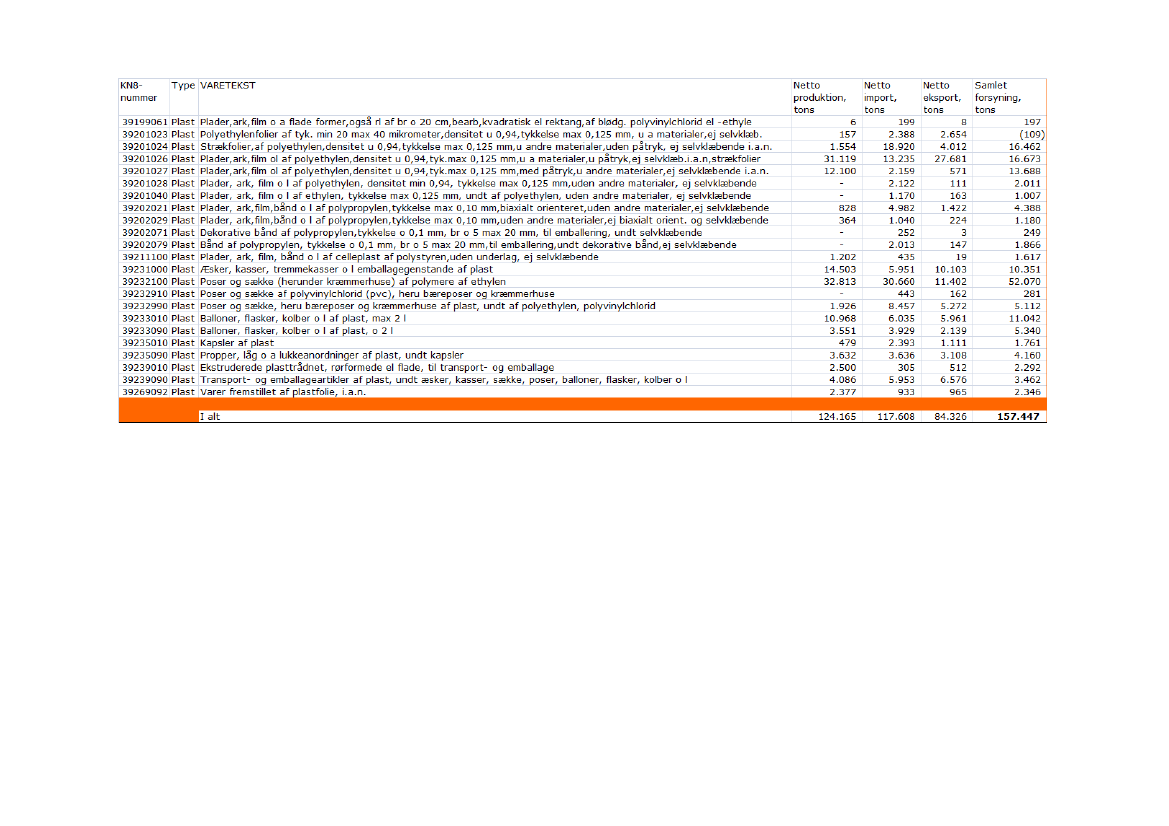Click total supply value 157.447
Screen dimensions: 1169x826
1018,417
